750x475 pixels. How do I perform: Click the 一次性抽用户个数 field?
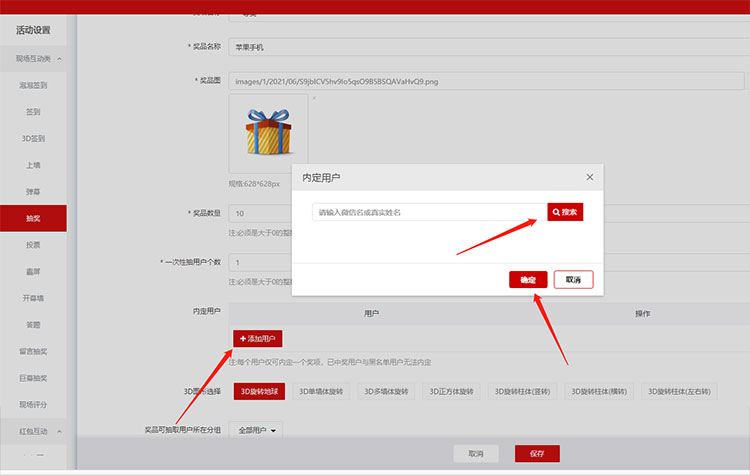click(x=261, y=262)
